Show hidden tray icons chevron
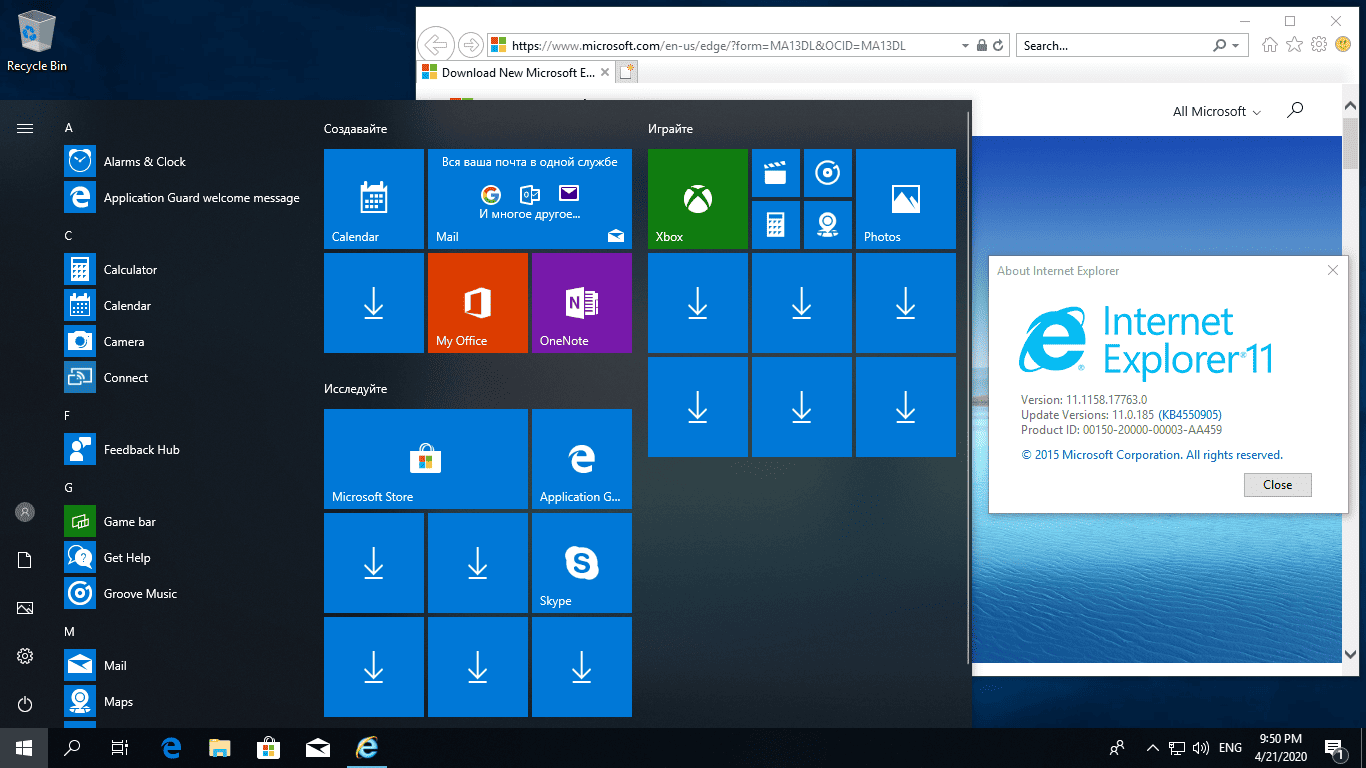 1152,748
